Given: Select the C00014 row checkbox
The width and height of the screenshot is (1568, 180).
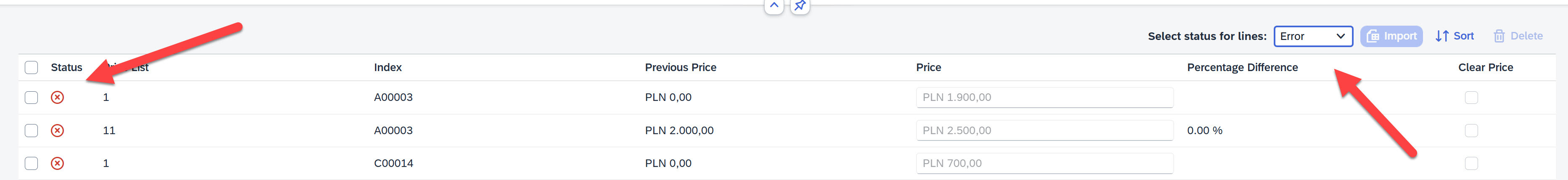Looking at the screenshot, I should coord(32,163).
